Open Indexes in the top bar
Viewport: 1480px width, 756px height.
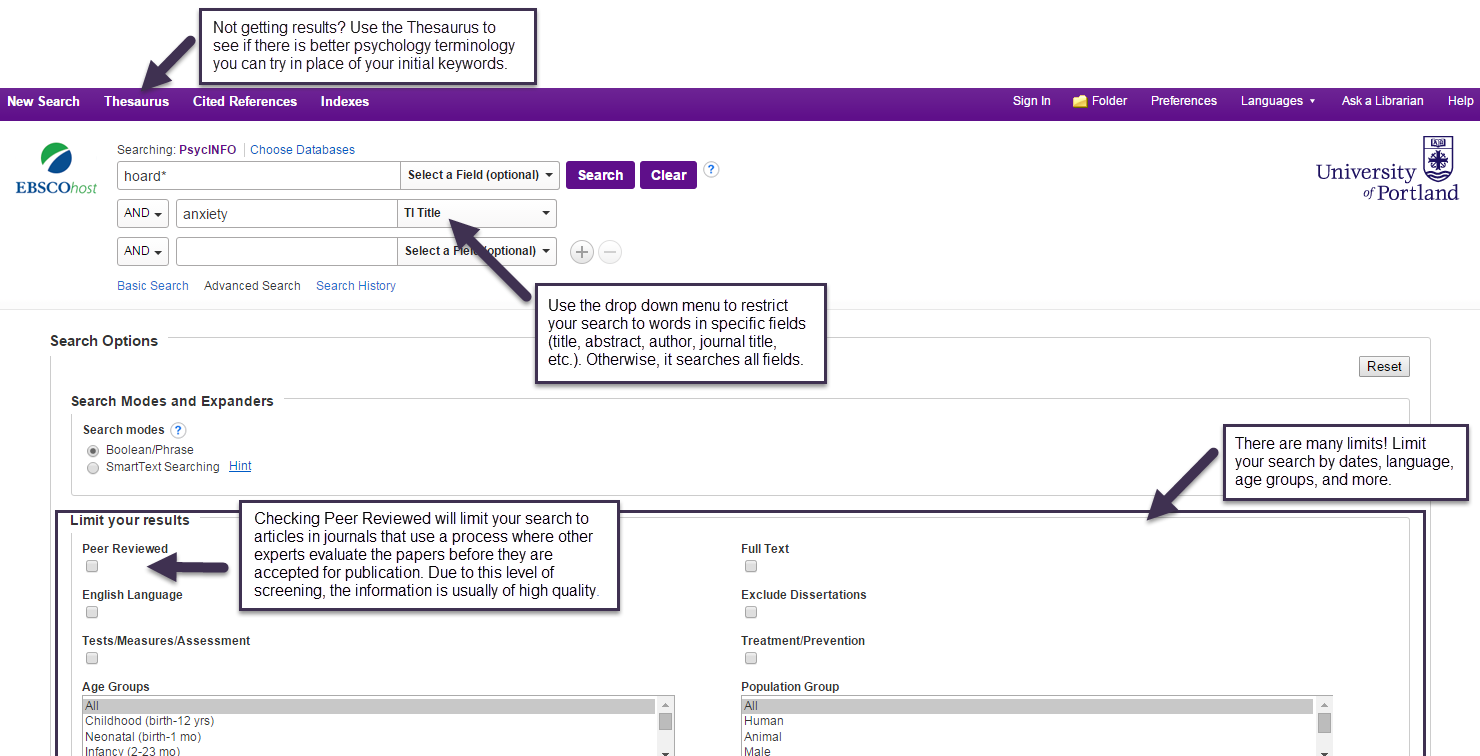[345, 101]
